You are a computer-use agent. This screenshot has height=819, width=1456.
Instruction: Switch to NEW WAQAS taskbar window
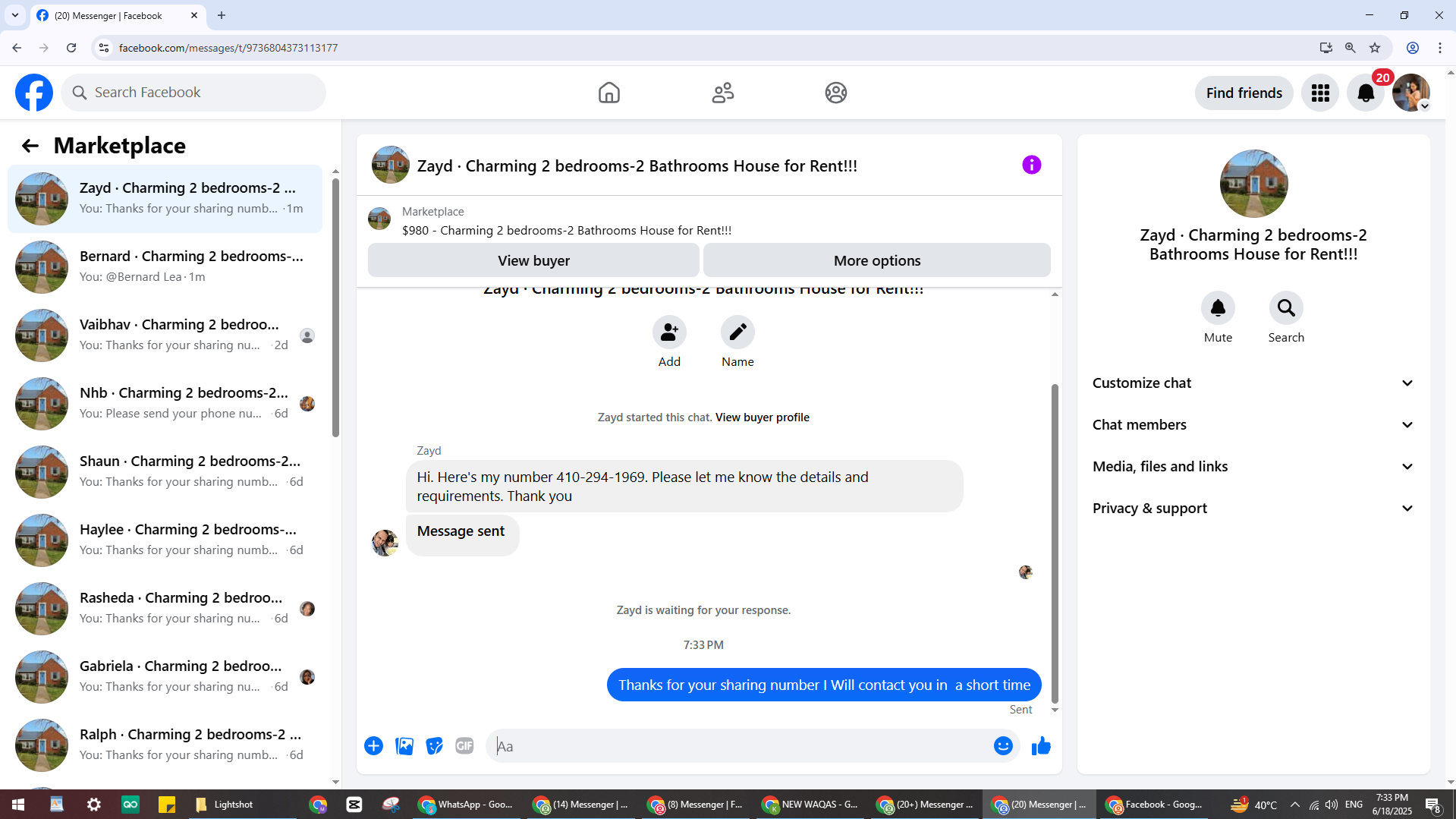point(811,805)
